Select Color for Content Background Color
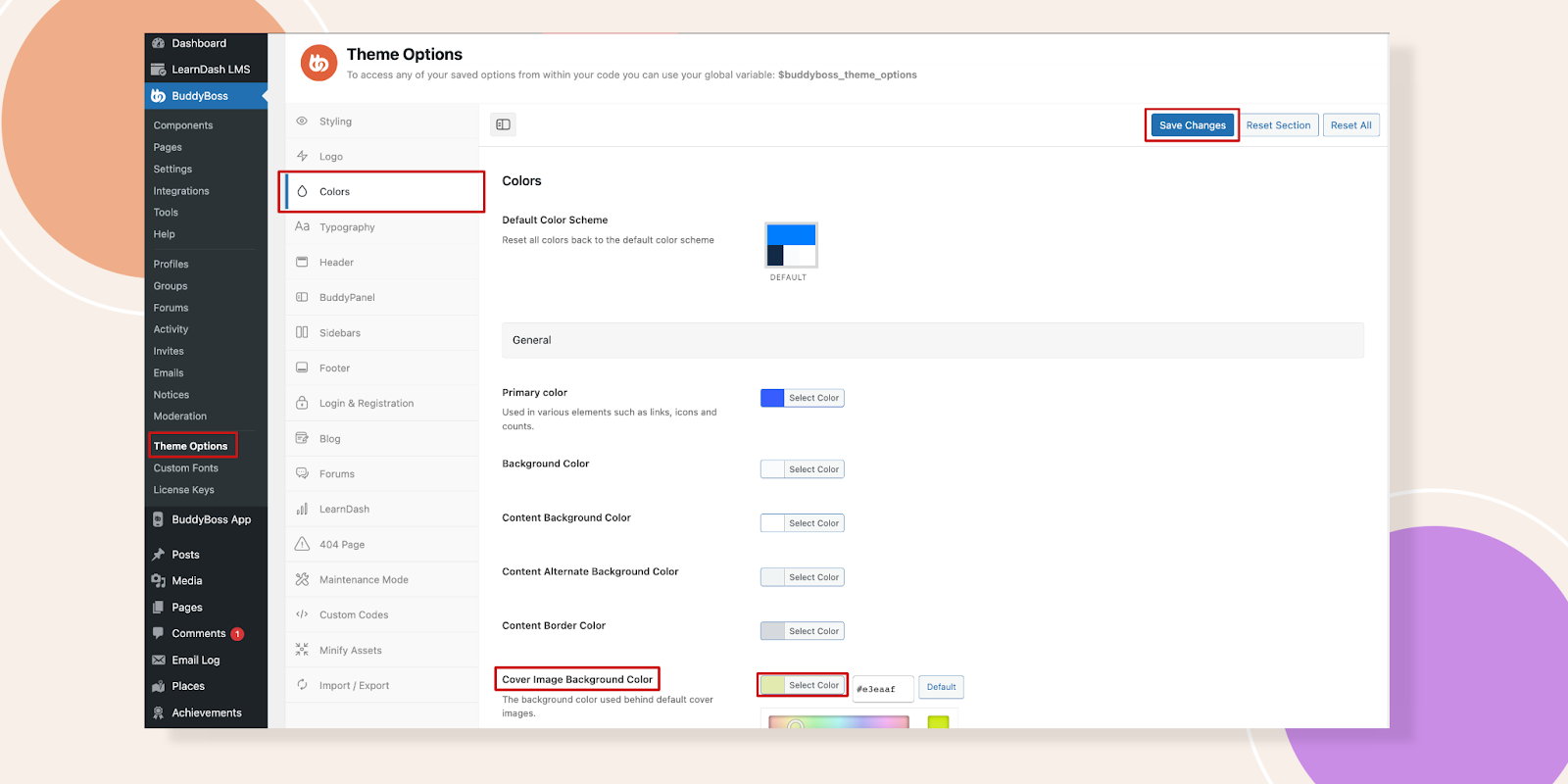 click(x=803, y=523)
